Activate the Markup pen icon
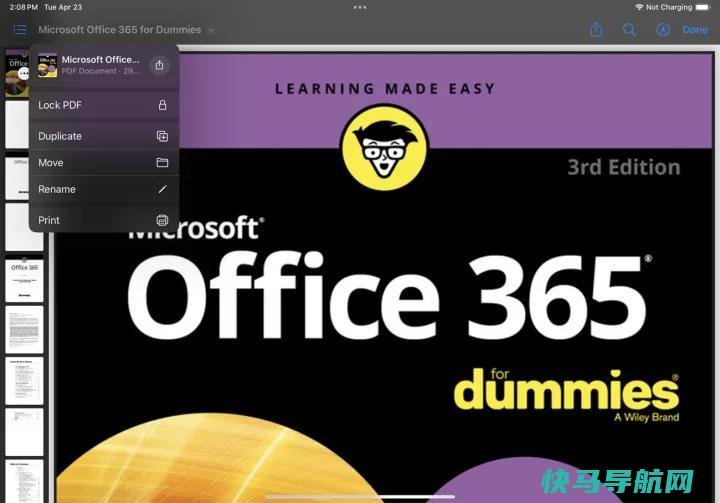 click(x=663, y=30)
